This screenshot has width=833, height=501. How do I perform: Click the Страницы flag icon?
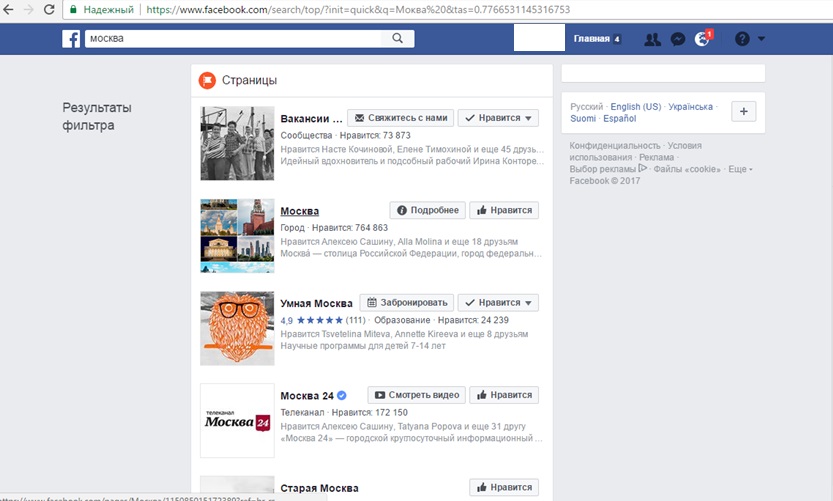click(x=207, y=80)
